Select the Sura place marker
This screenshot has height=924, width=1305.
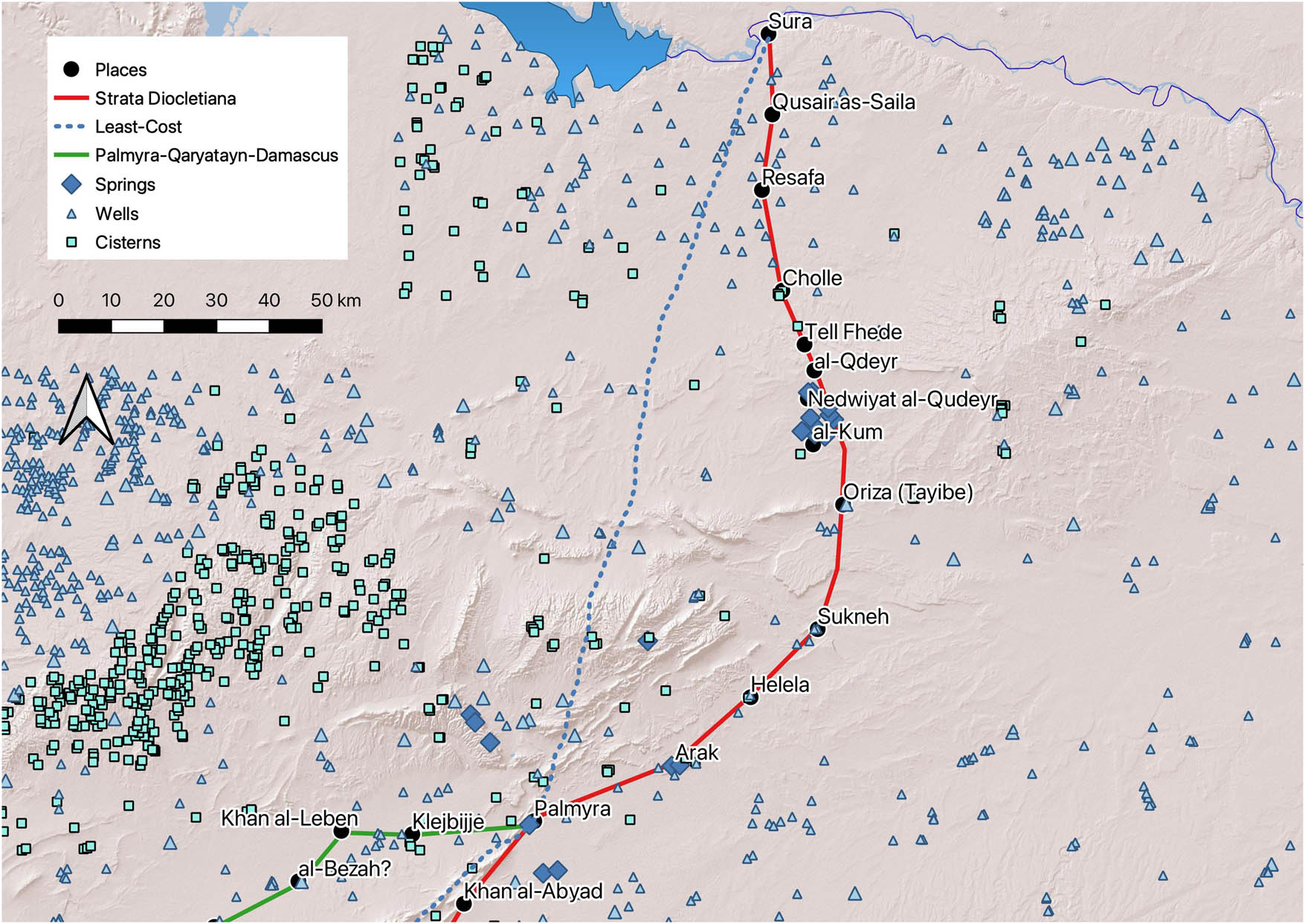tap(768, 34)
